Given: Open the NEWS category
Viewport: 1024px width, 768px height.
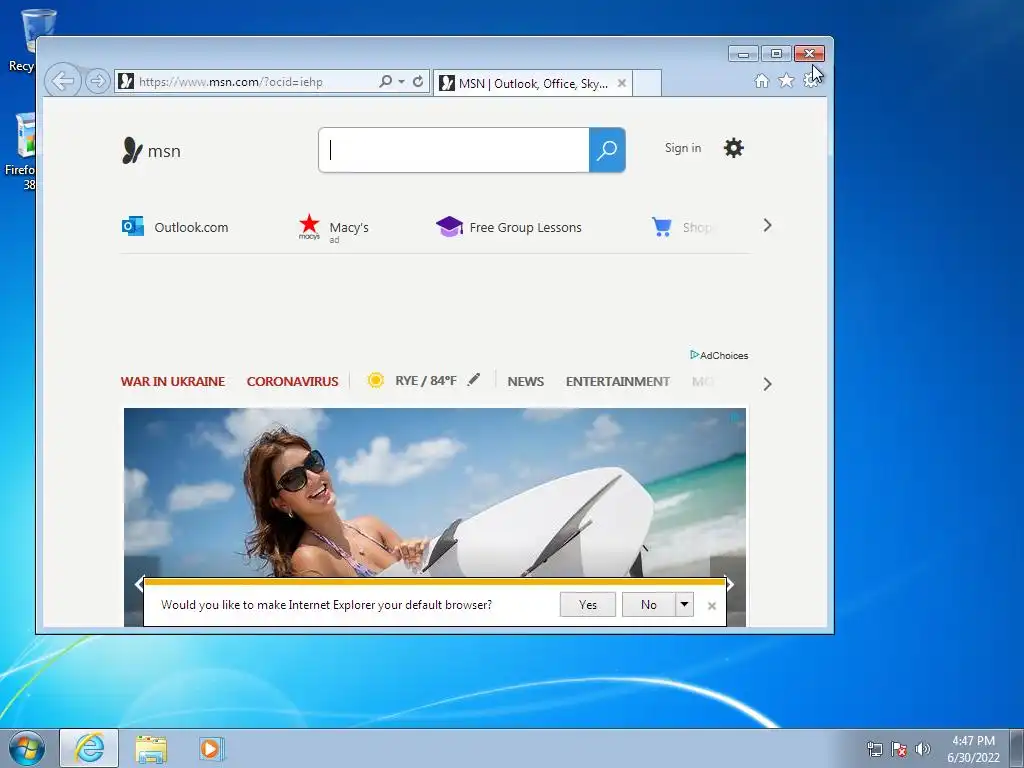Looking at the screenshot, I should (526, 381).
